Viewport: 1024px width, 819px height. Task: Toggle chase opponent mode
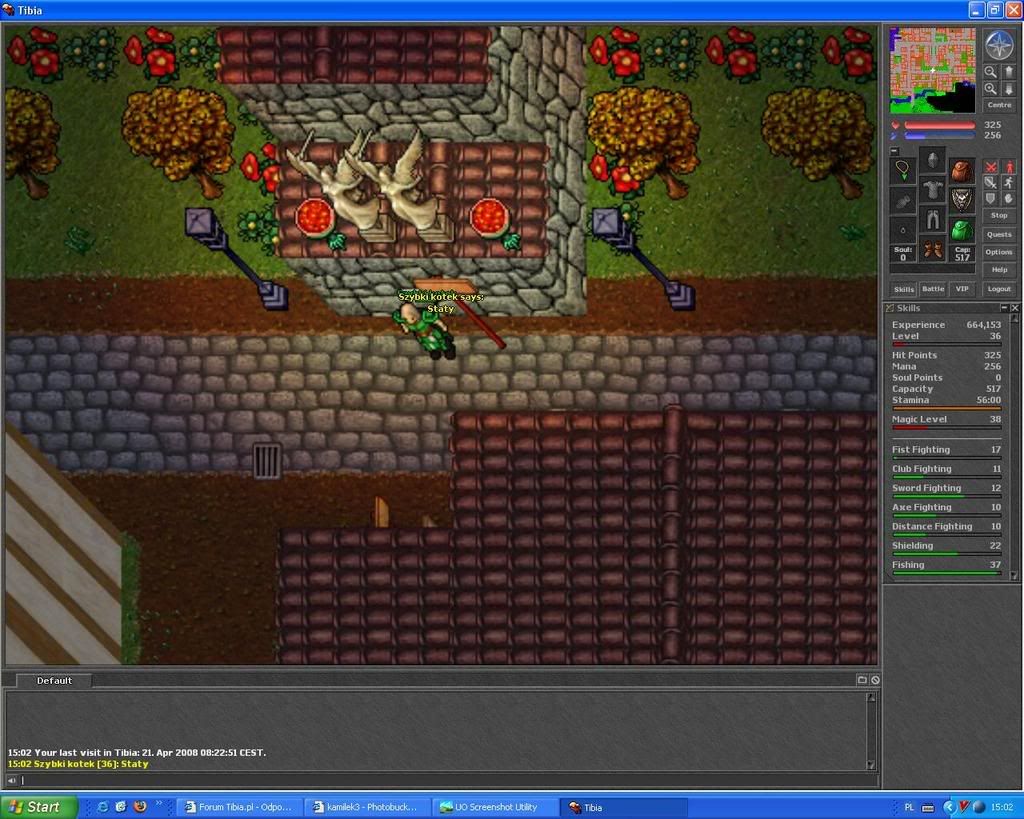click(x=1008, y=183)
